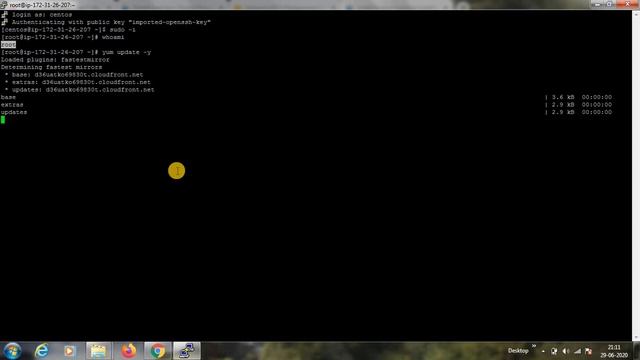
Task: Maximize the PuTTY window
Action: coord(609,4)
